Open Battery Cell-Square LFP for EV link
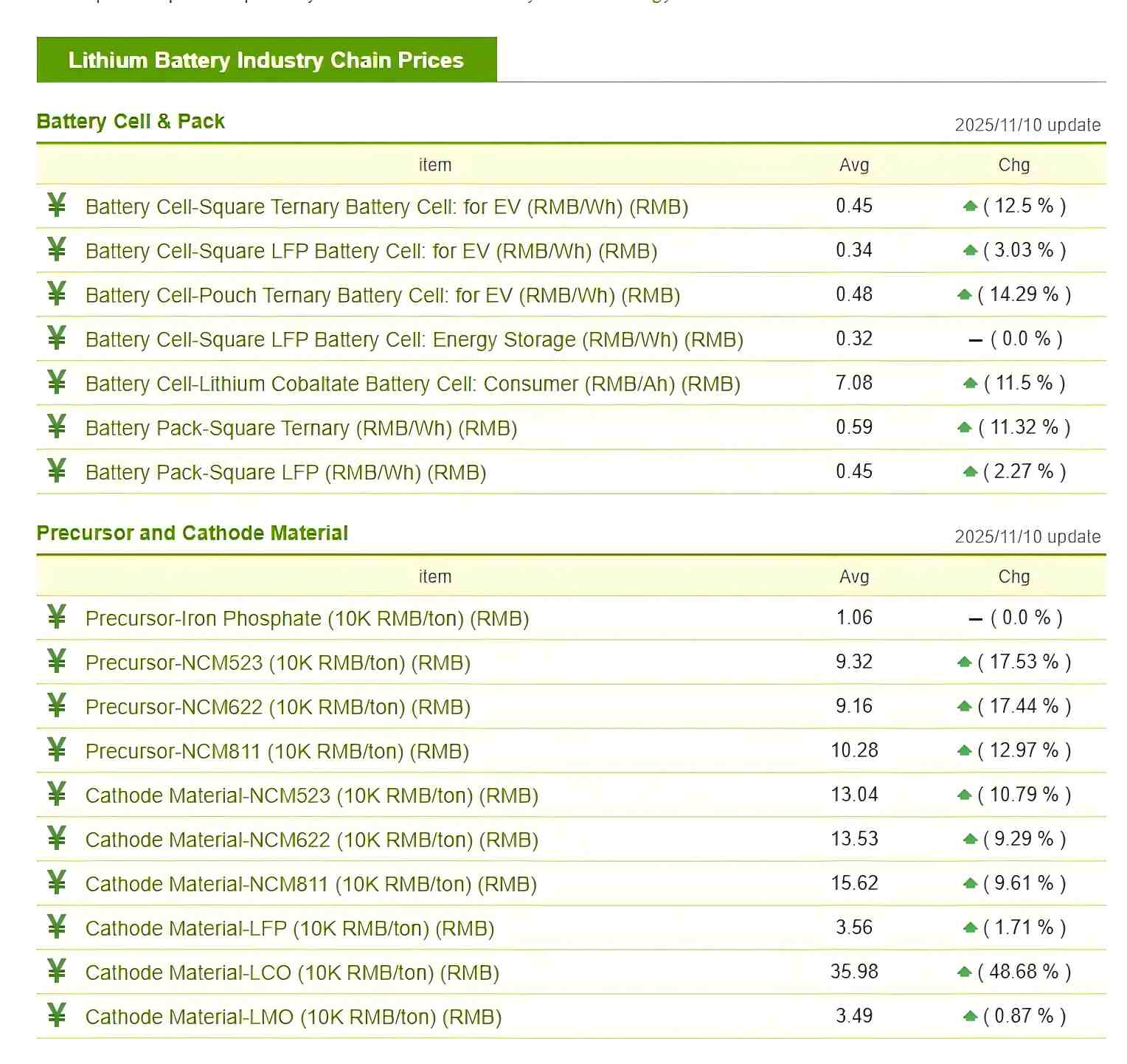Screen dimensions: 1127x1064 pyautogui.click(x=371, y=251)
